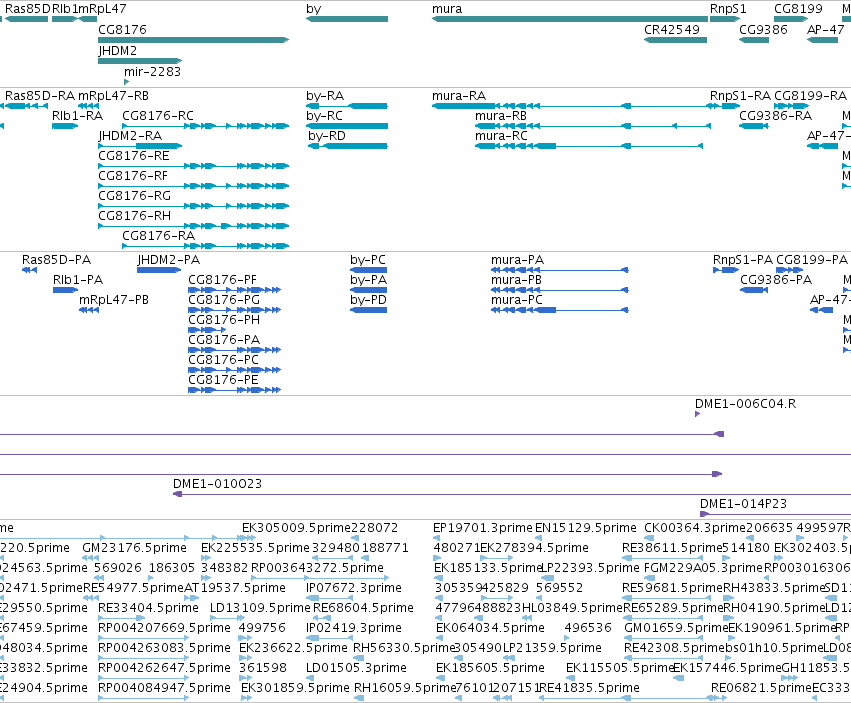Screen dimensions: 851x703
Task: Click the CG8176-RG transcript label
Action: click(x=135, y=196)
